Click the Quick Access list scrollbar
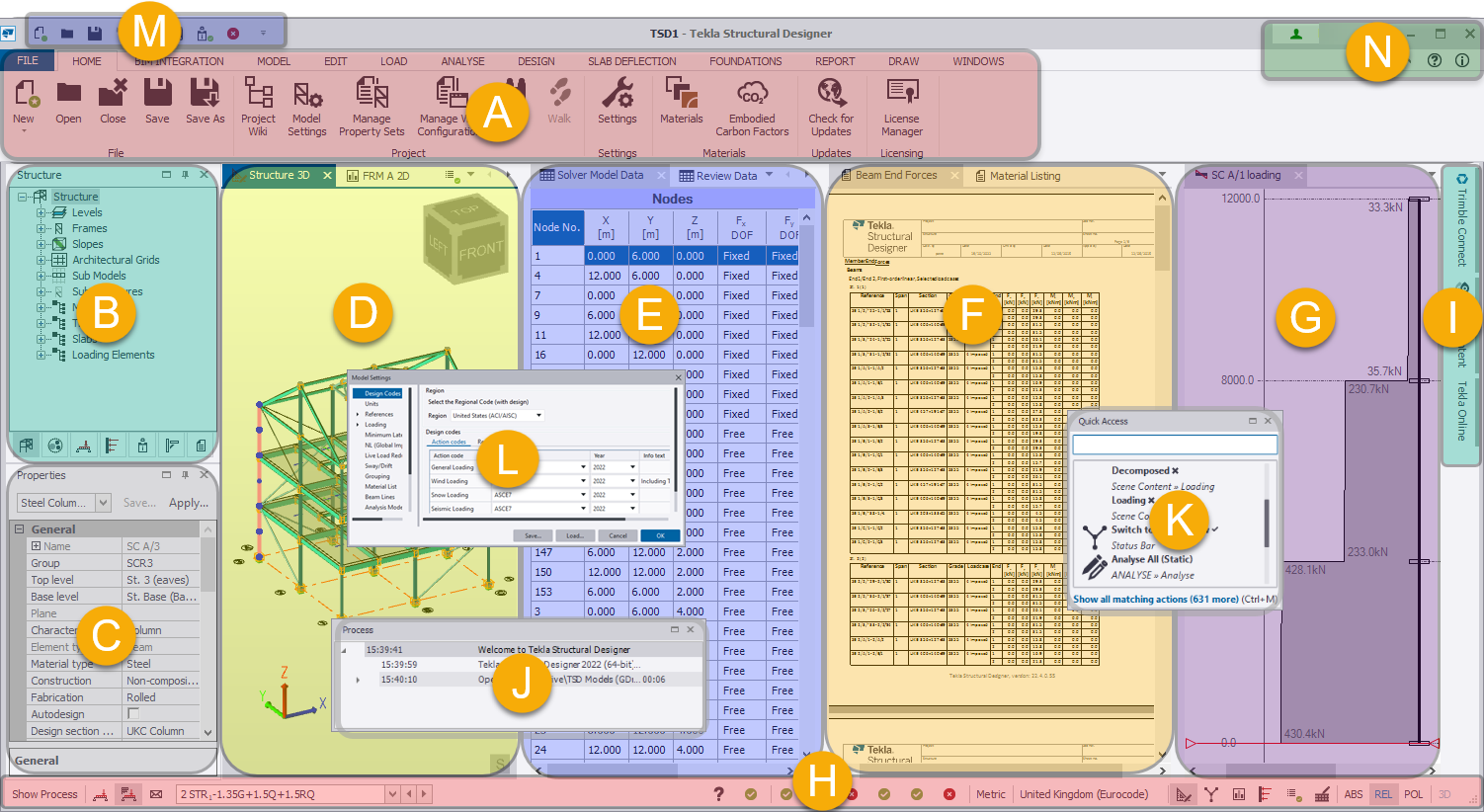 (x=1267, y=524)
